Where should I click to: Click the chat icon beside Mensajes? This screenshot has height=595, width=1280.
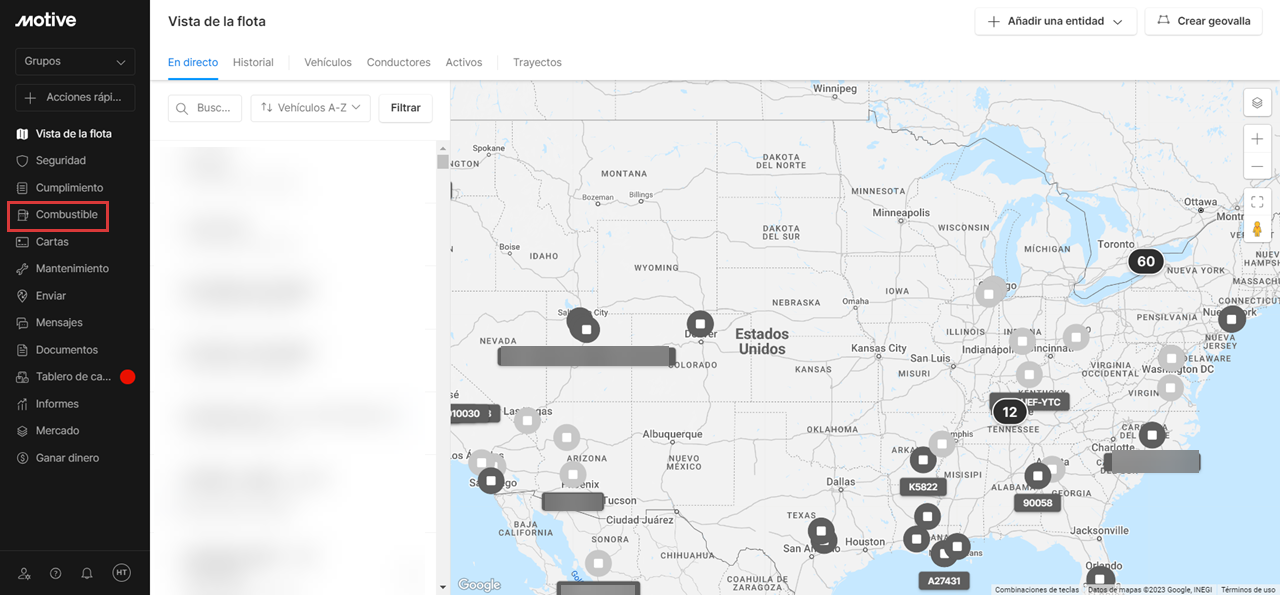click(x=23, y=323)
